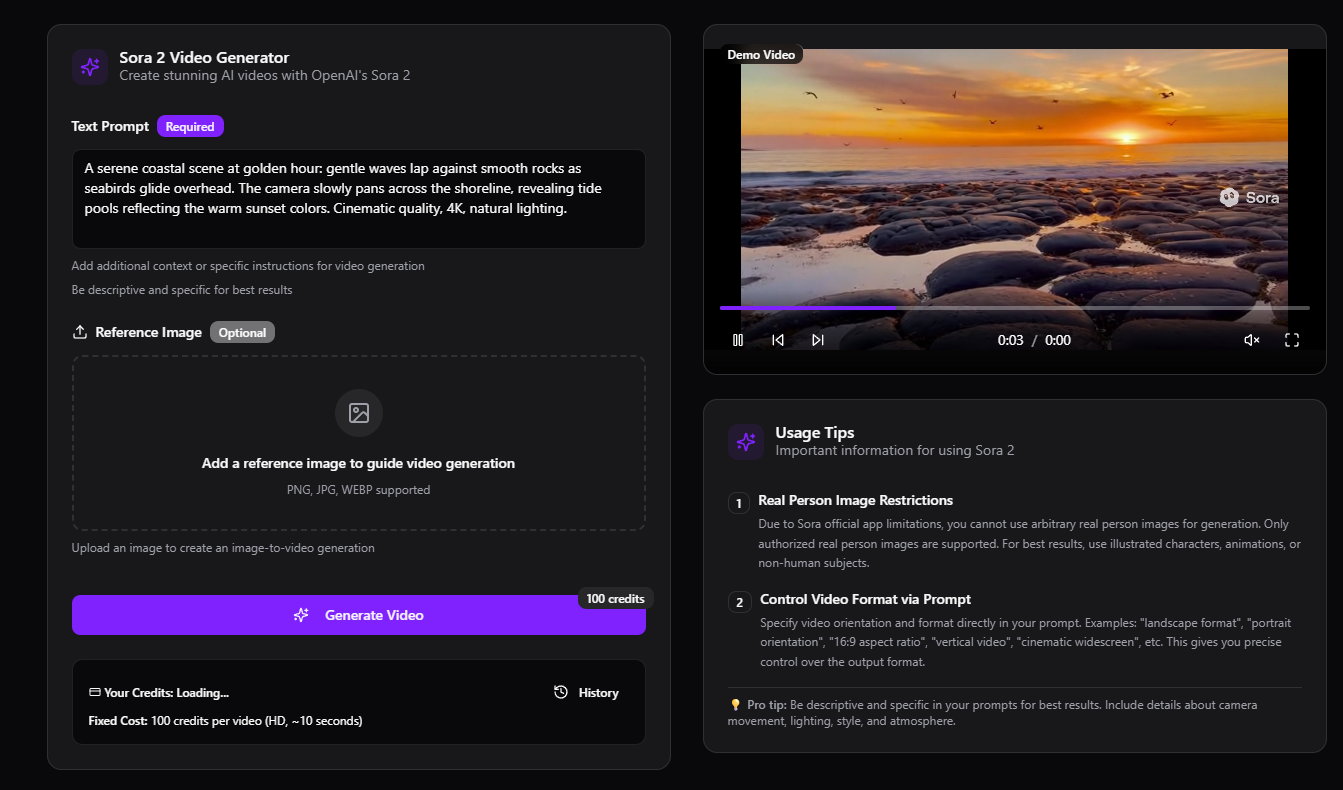Skip to previous track in demo video
The height and width of the screenshot is (790, 1343).
[x=778, y=340]
